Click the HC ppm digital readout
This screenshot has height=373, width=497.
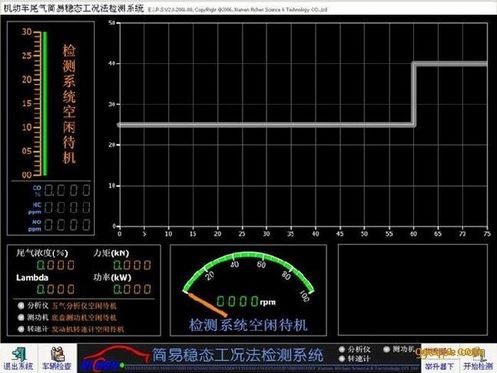click(x=67, y=207)
